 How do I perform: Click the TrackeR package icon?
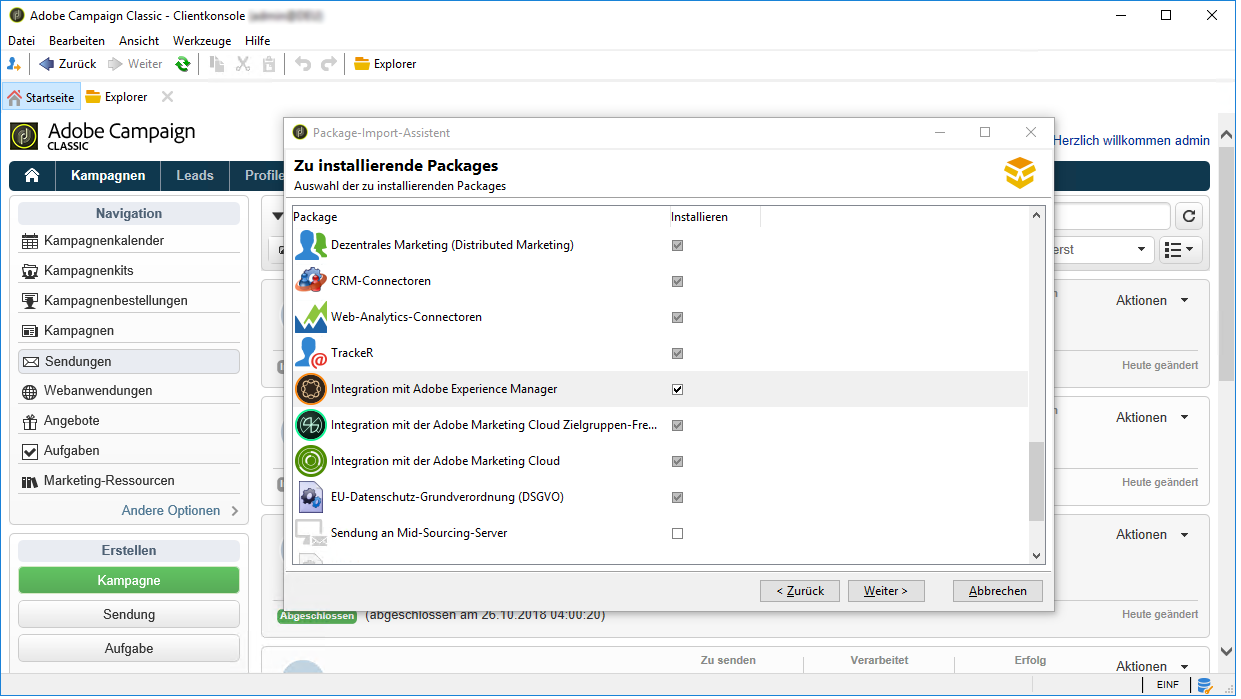pos(311,353)
